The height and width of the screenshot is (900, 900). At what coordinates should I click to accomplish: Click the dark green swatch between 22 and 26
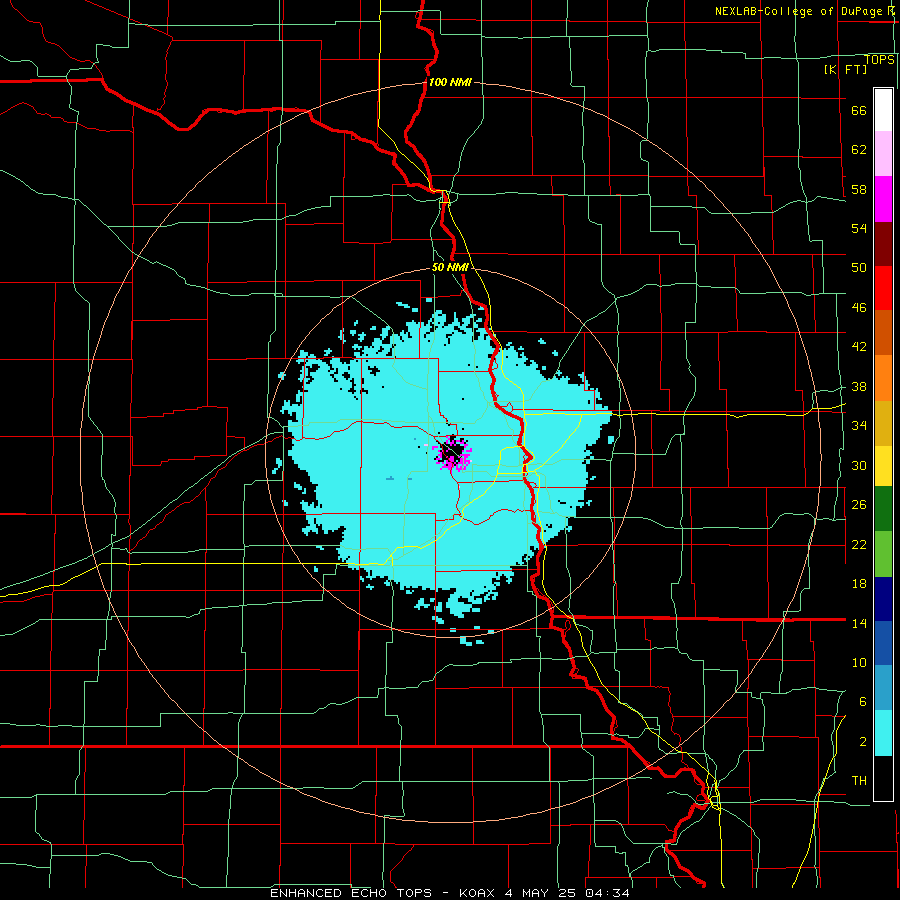click(883, 509)
